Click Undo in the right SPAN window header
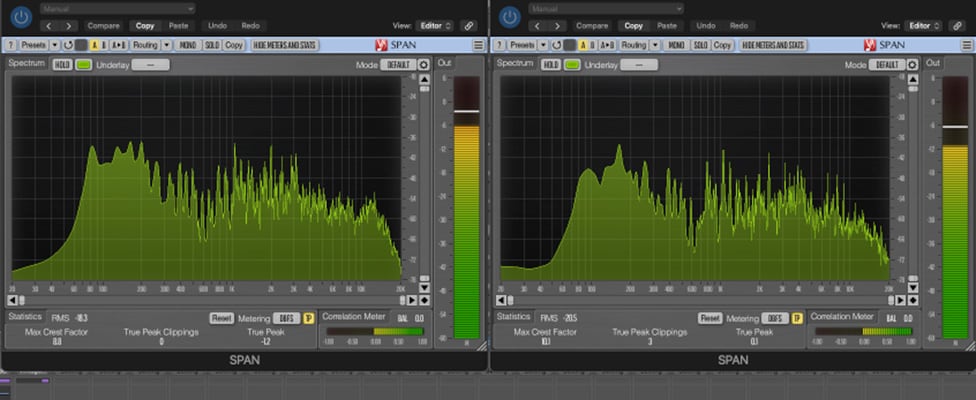Viewport: 976px width, 400px height. [x=706, y=26]
